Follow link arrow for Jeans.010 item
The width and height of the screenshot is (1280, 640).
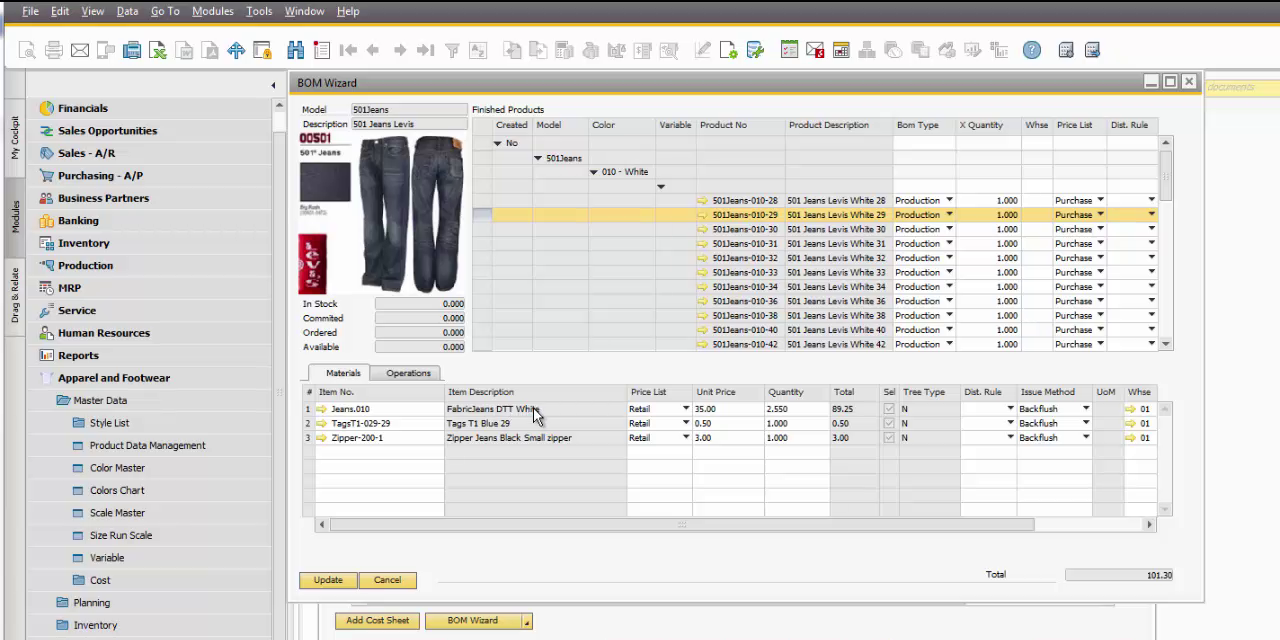click(322, 409)
